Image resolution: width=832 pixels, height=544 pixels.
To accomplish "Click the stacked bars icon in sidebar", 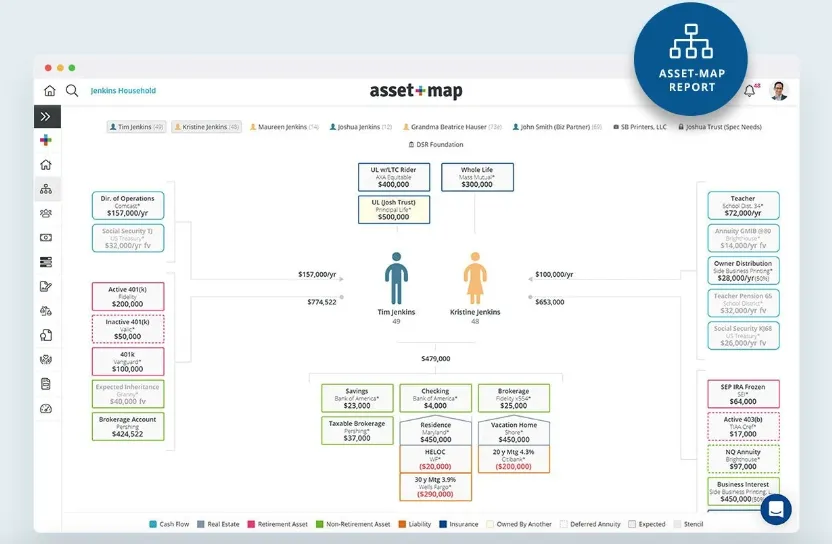I will [46, 262].
